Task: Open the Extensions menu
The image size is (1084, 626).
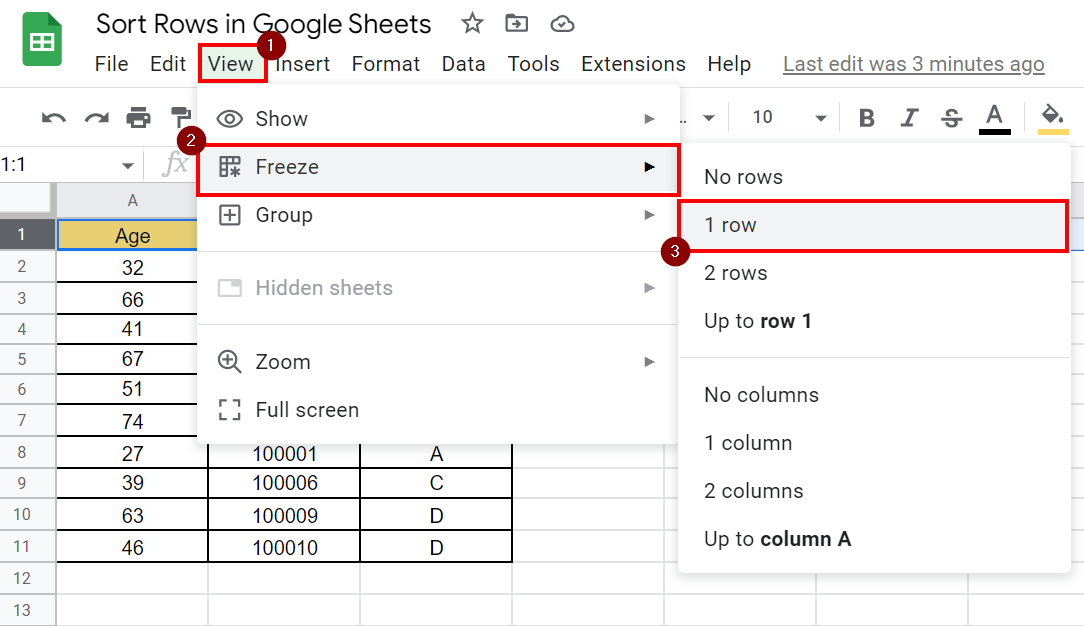Action: coord(633,64)
